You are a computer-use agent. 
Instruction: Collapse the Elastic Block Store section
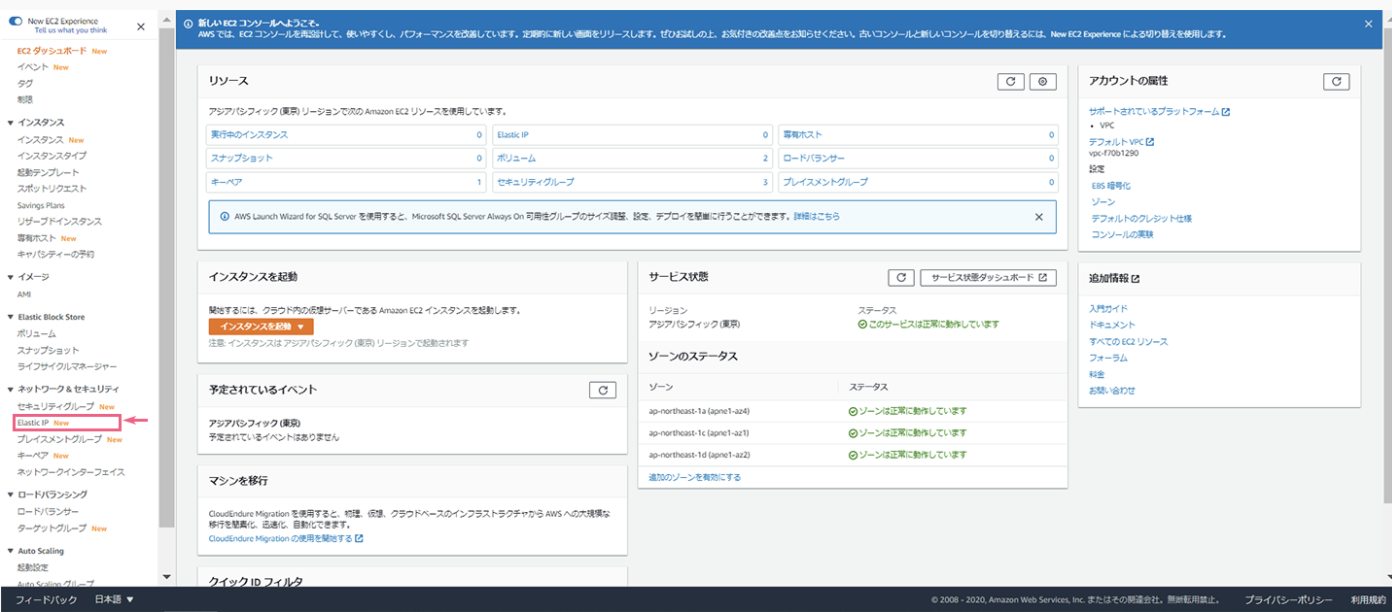click(x=11, y=317)
